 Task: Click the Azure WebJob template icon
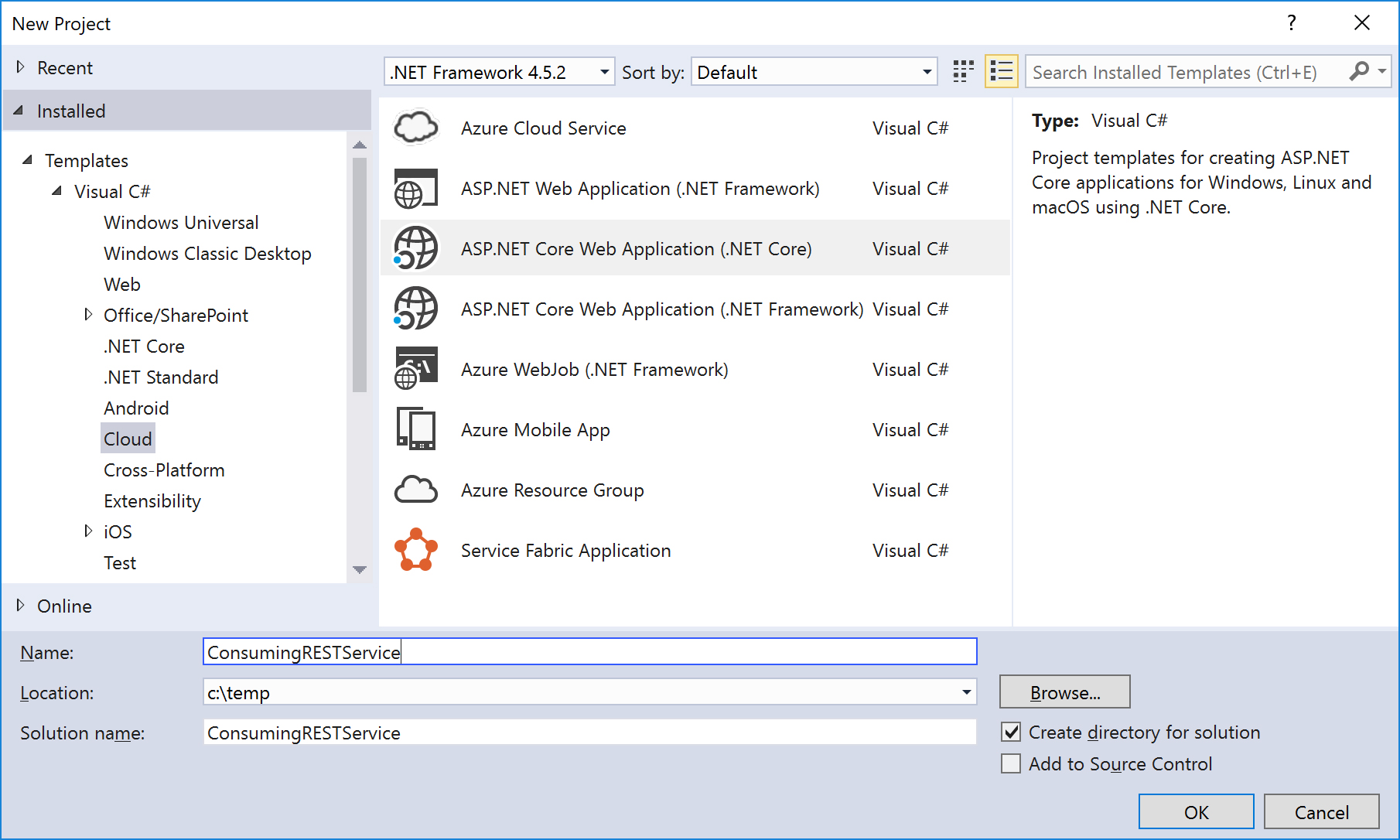pos(416,369)
